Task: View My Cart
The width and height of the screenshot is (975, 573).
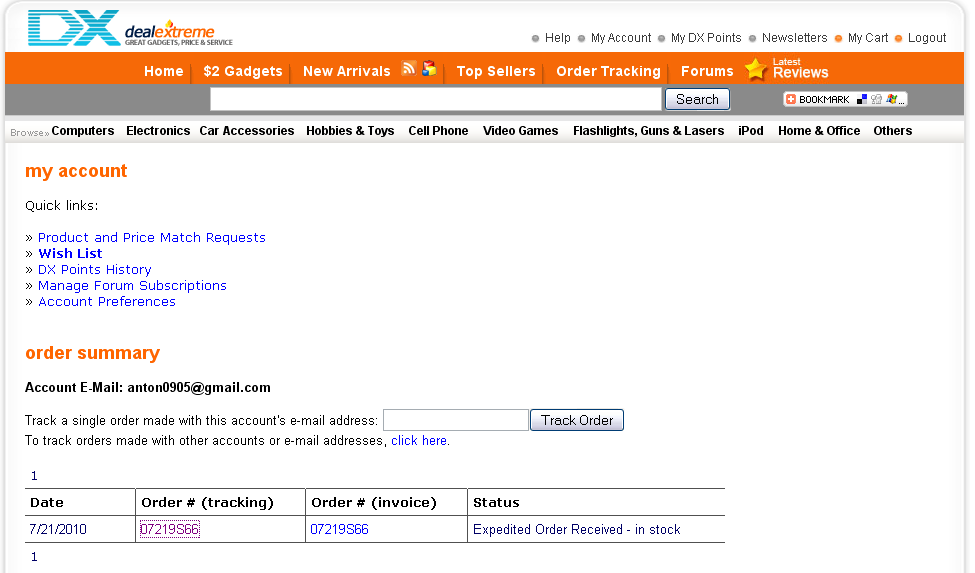Action: pos(868,38)
